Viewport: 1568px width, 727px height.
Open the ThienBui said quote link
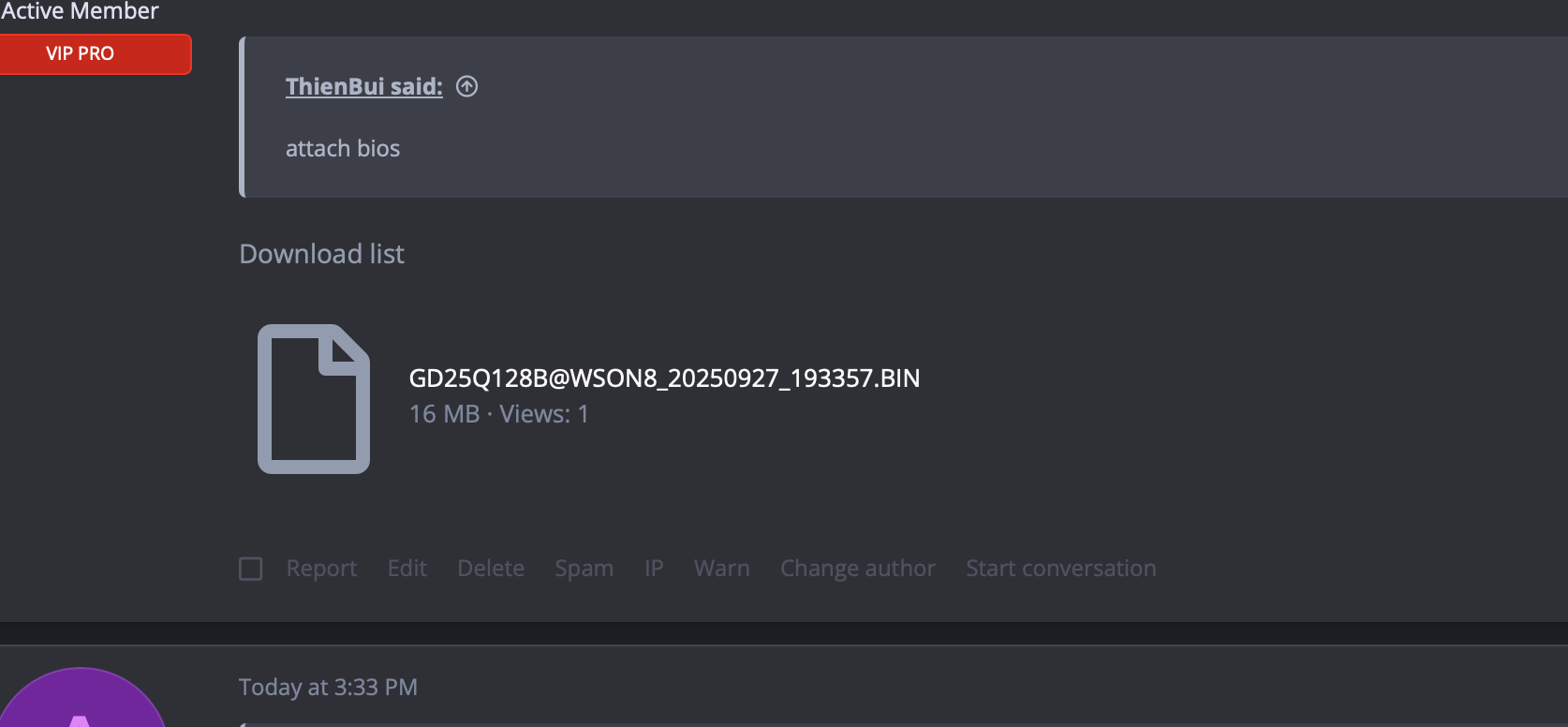[x=363, y=87]
